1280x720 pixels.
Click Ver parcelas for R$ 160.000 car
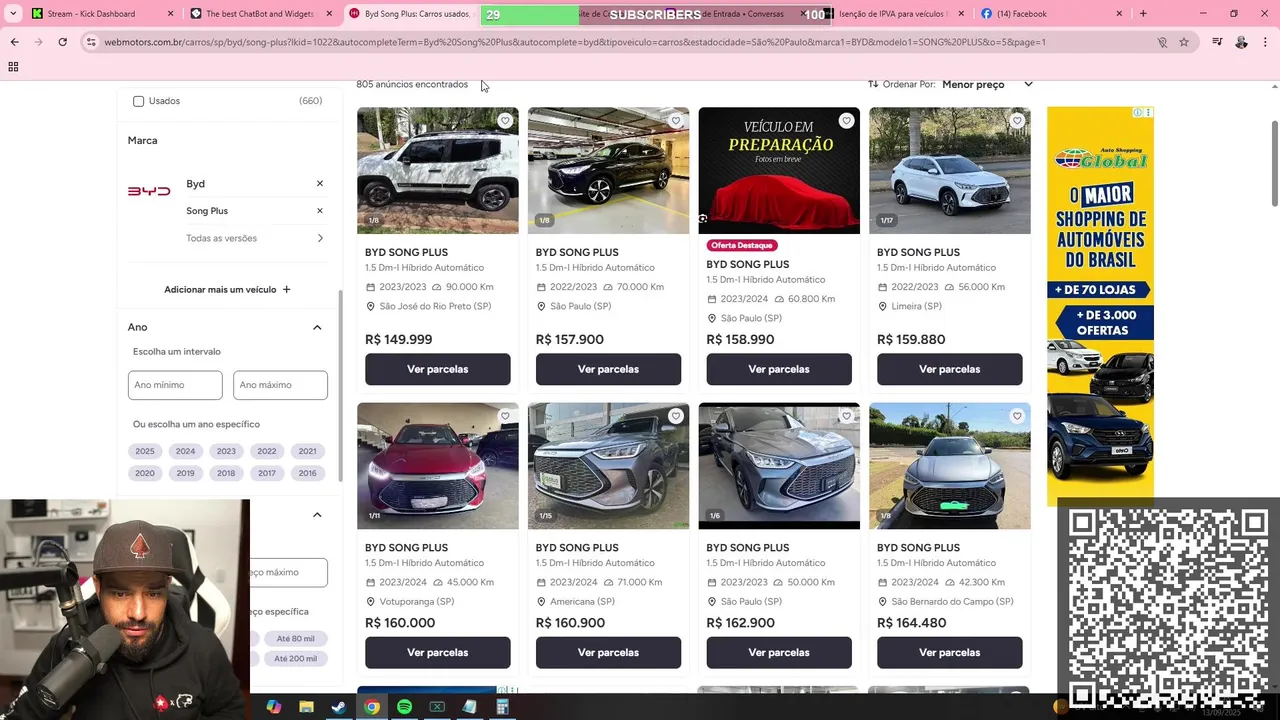(x=438, y=652)
